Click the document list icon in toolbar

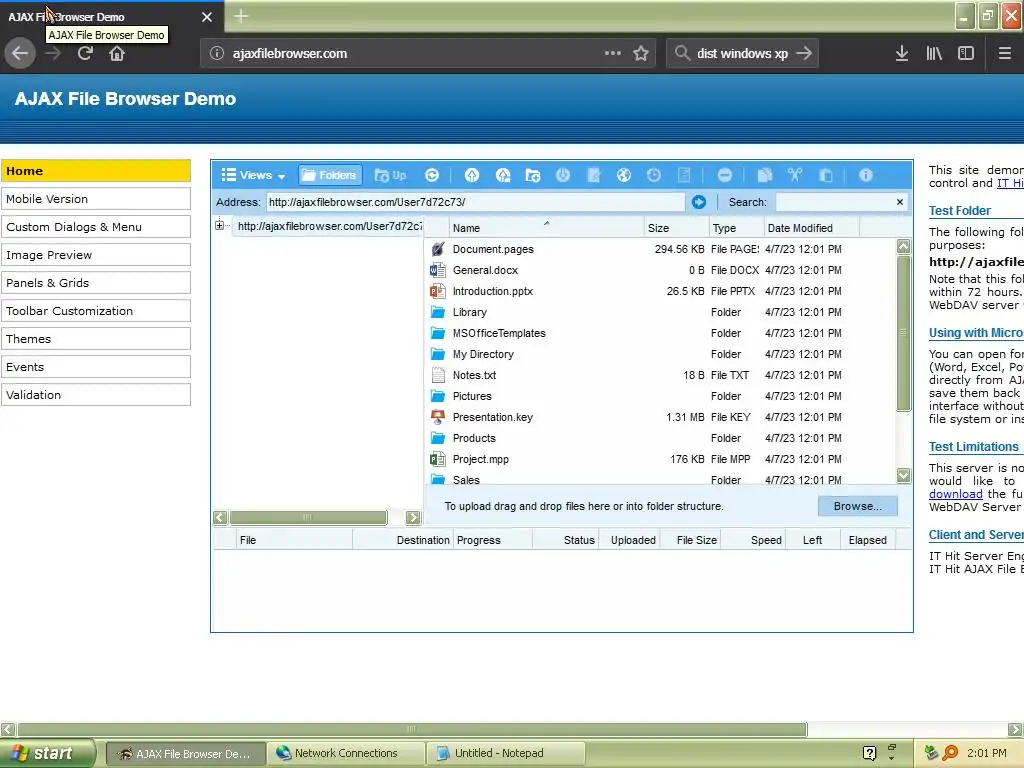pos(684,175)
